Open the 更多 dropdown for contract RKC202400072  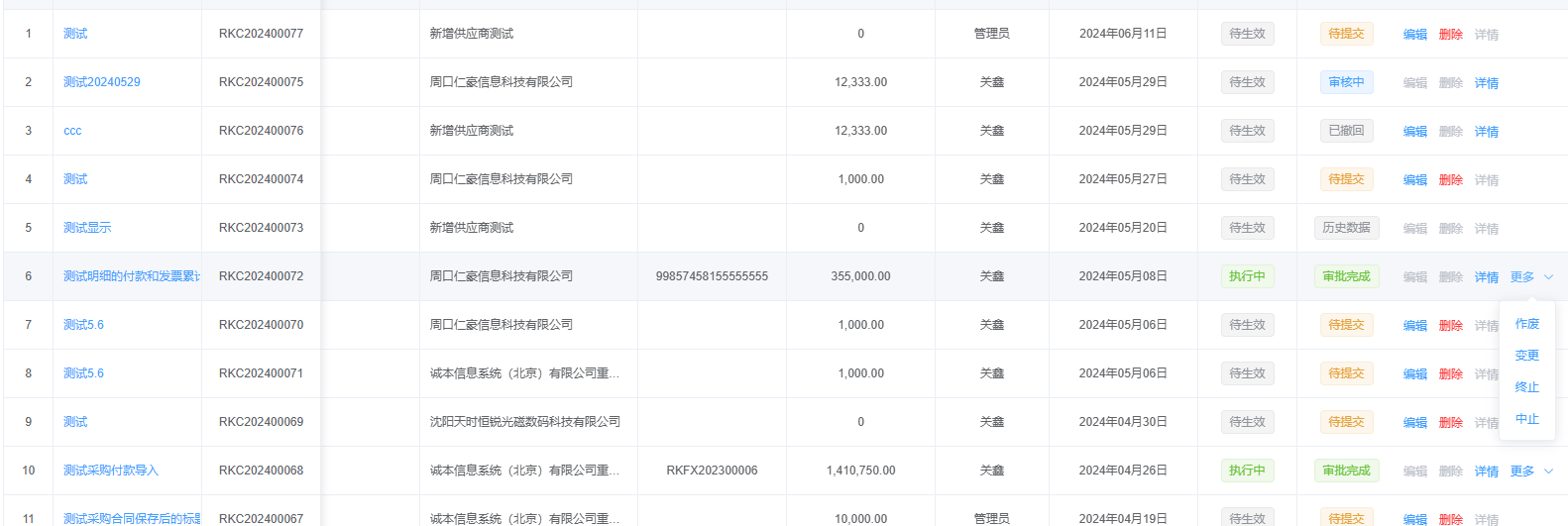pyautogui.click(x=1522, y=277)
